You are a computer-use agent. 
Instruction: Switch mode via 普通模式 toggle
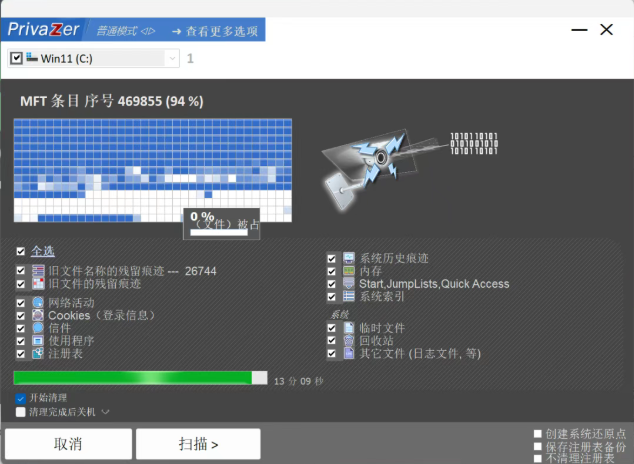(x=123, y=29)
